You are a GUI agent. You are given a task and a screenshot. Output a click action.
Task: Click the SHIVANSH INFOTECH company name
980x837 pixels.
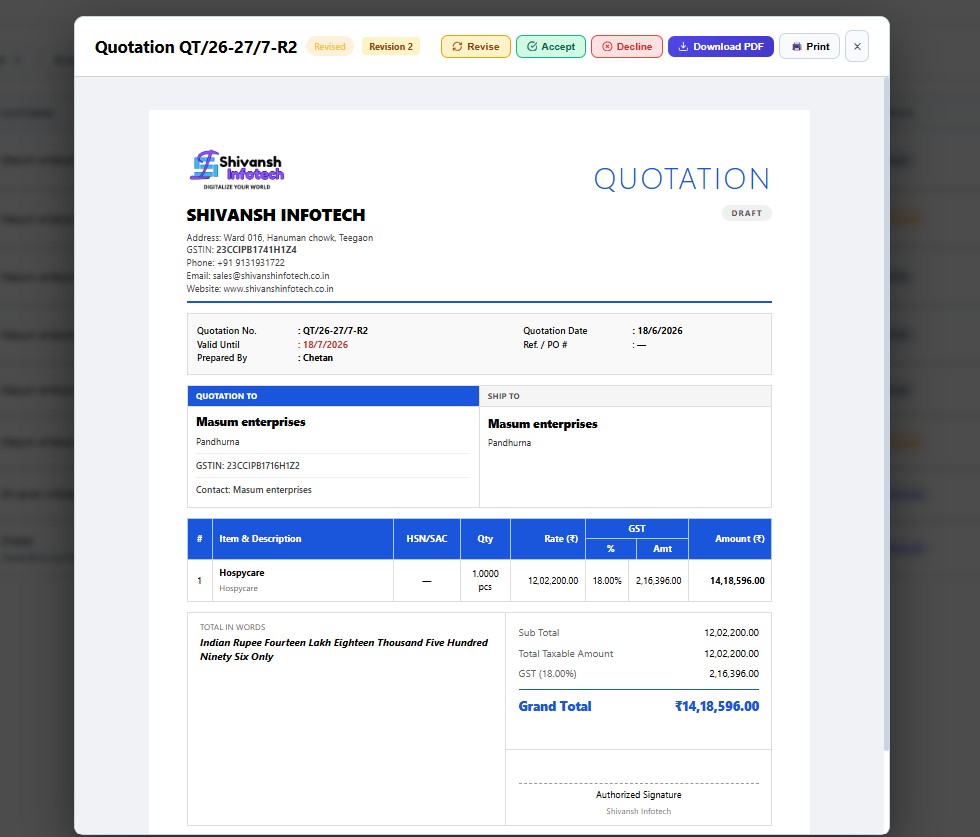[x=276, y=215]
